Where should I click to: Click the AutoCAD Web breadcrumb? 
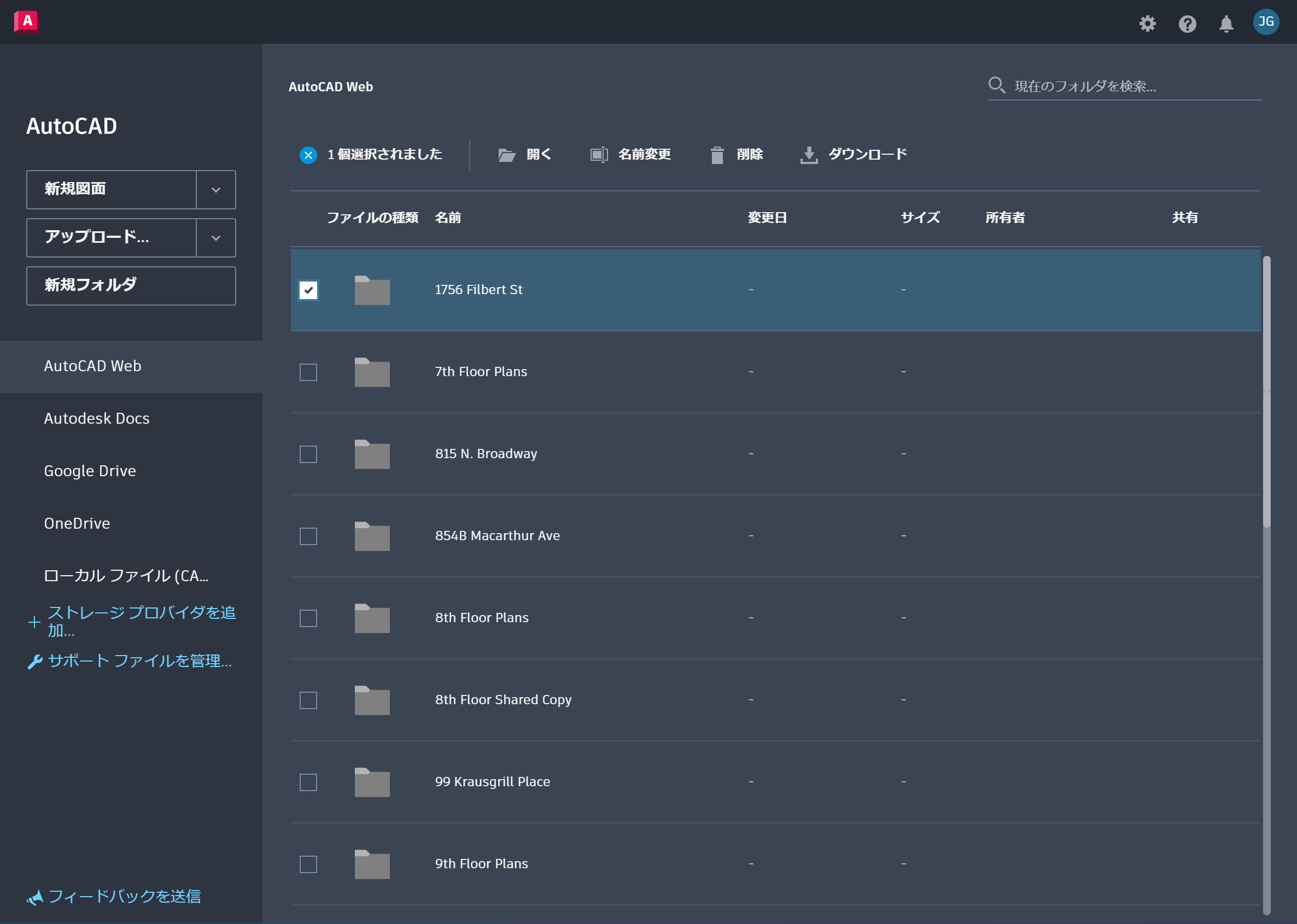[330, 87]
